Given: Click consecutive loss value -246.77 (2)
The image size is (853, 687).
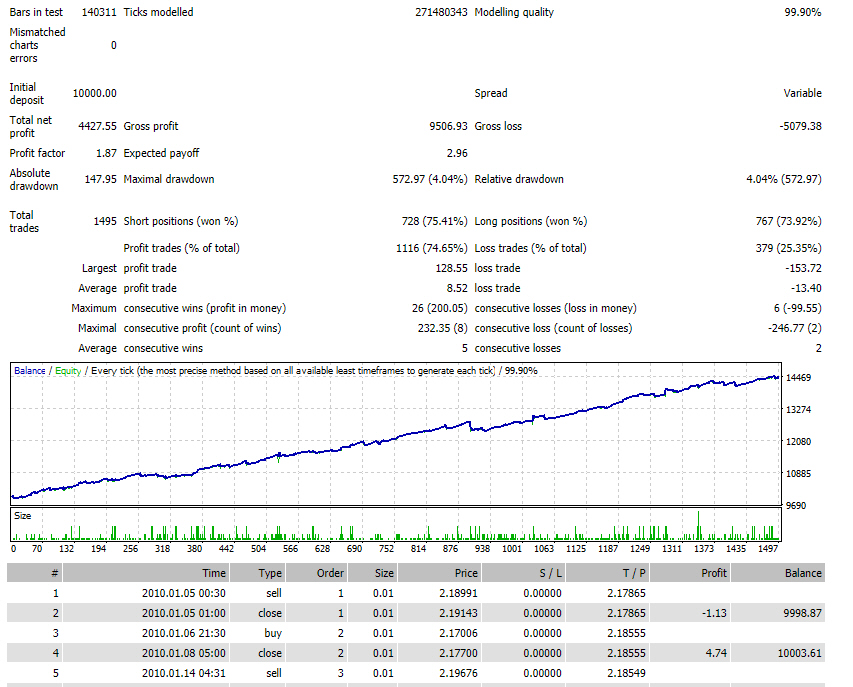Looking at the screenshot, I should [795, 329].
